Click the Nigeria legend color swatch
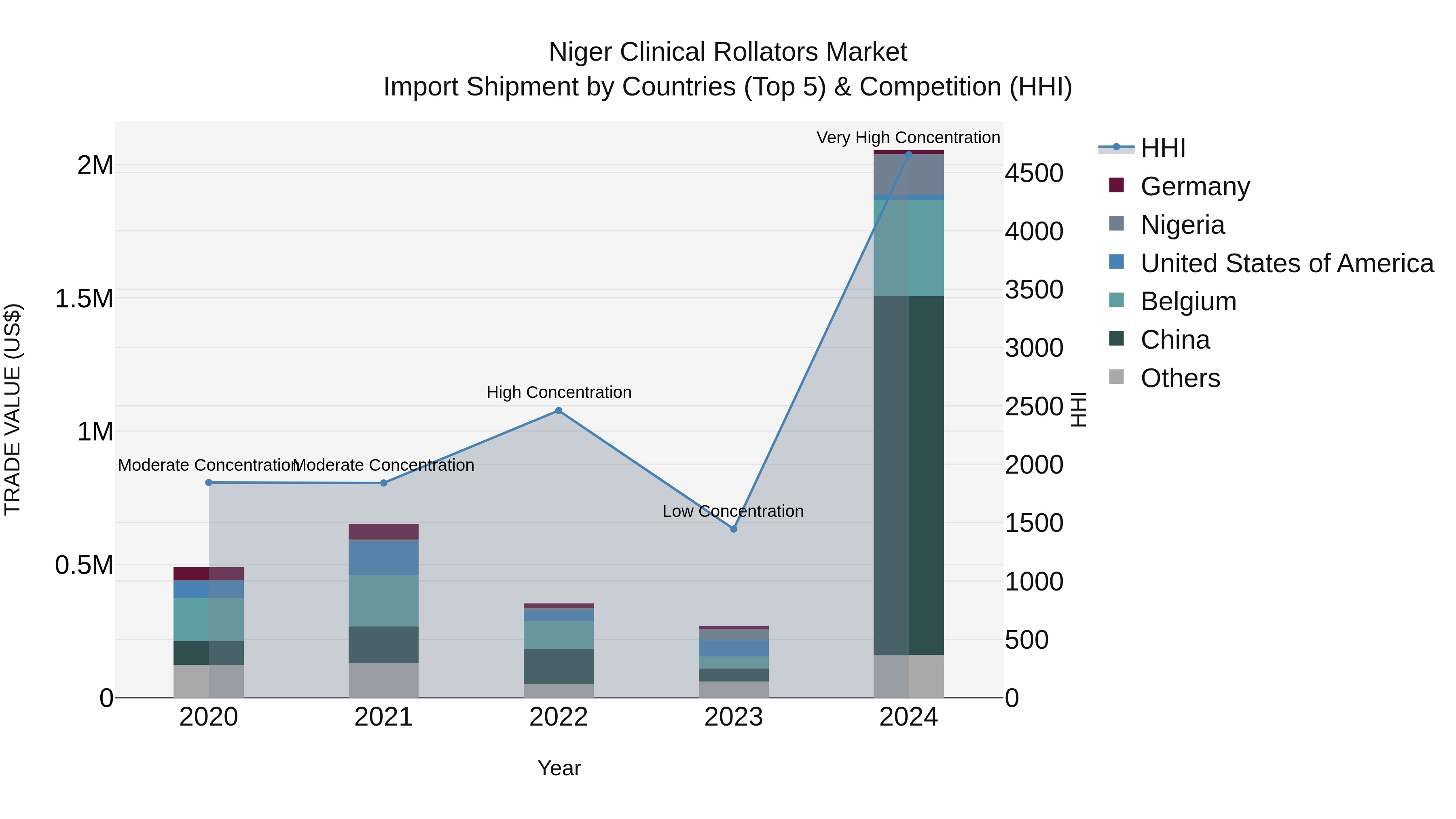 (1116, 223)
